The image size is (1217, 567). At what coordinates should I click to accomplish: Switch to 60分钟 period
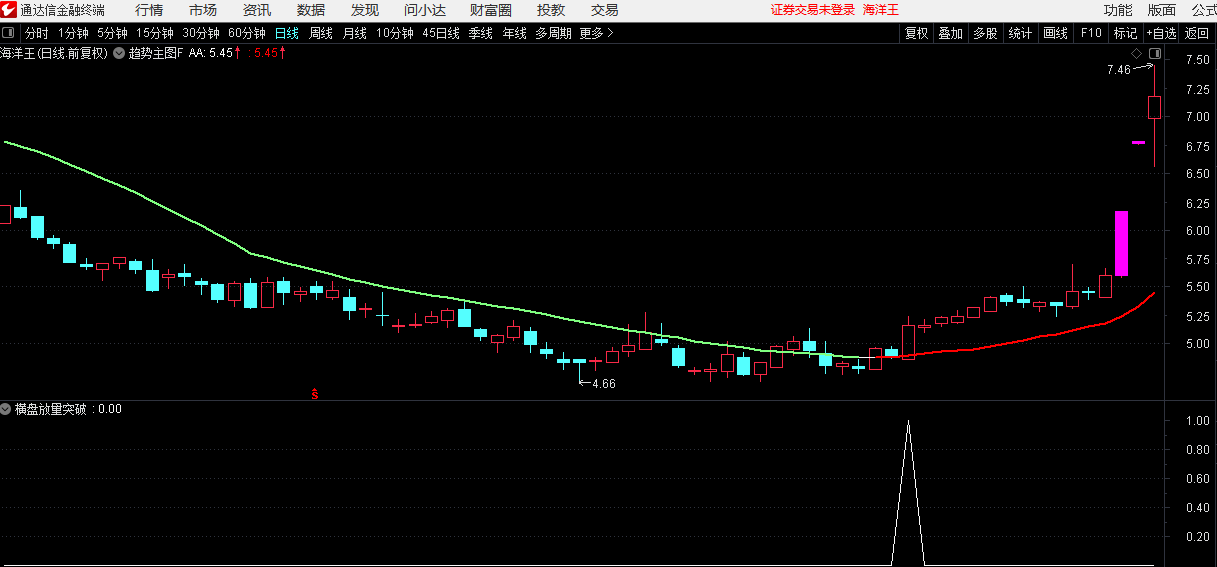[247, 33]
